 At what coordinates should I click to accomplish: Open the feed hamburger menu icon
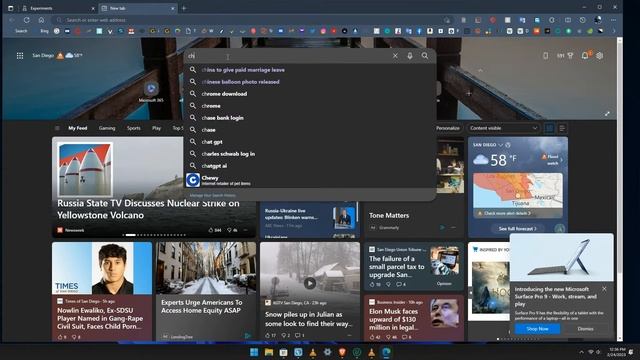click(x=57, y=128)
